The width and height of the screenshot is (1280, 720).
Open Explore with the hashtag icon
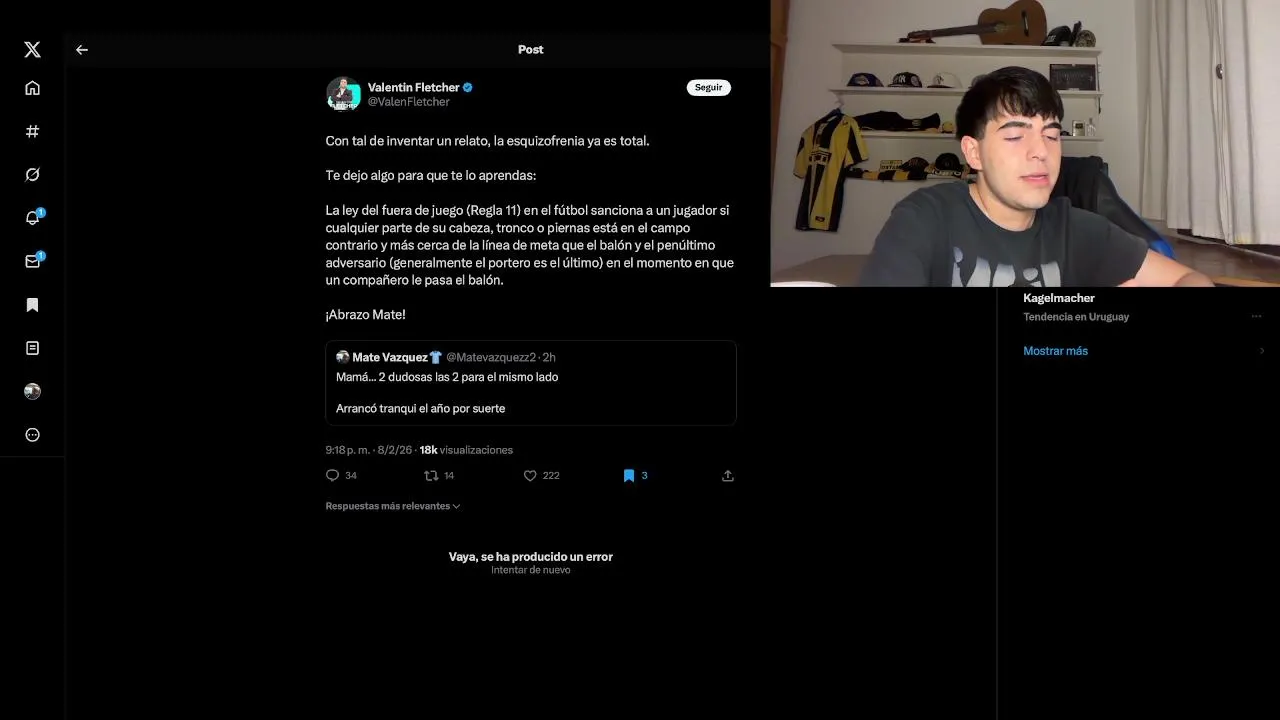[x=32, y=131]
